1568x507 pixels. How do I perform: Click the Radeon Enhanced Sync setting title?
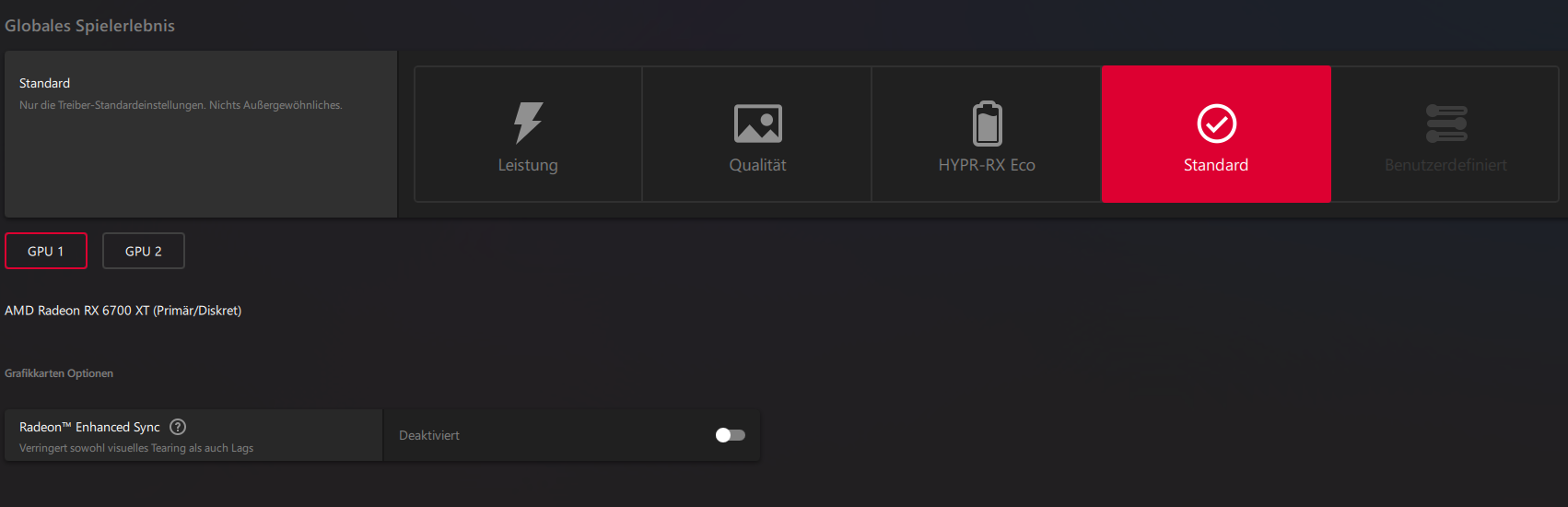click(89, 427)
